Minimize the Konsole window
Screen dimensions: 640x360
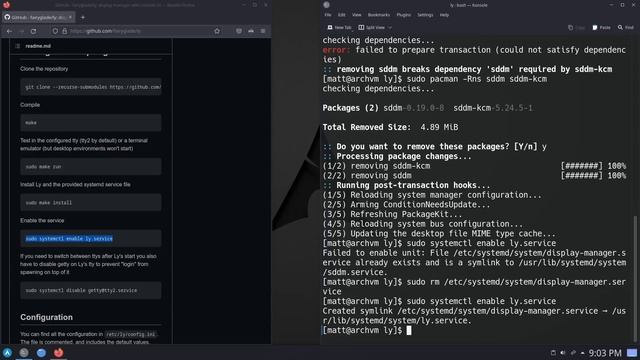611,5
